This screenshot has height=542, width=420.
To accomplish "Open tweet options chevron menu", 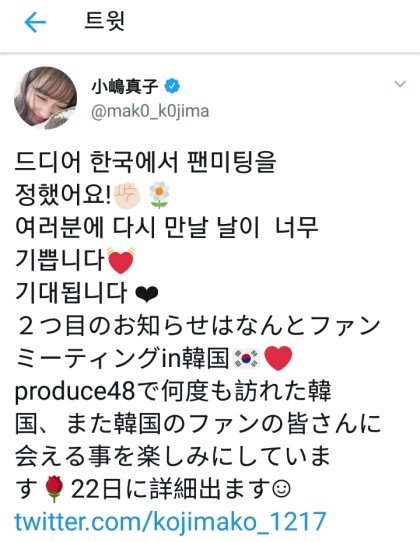I will point(400,84).
